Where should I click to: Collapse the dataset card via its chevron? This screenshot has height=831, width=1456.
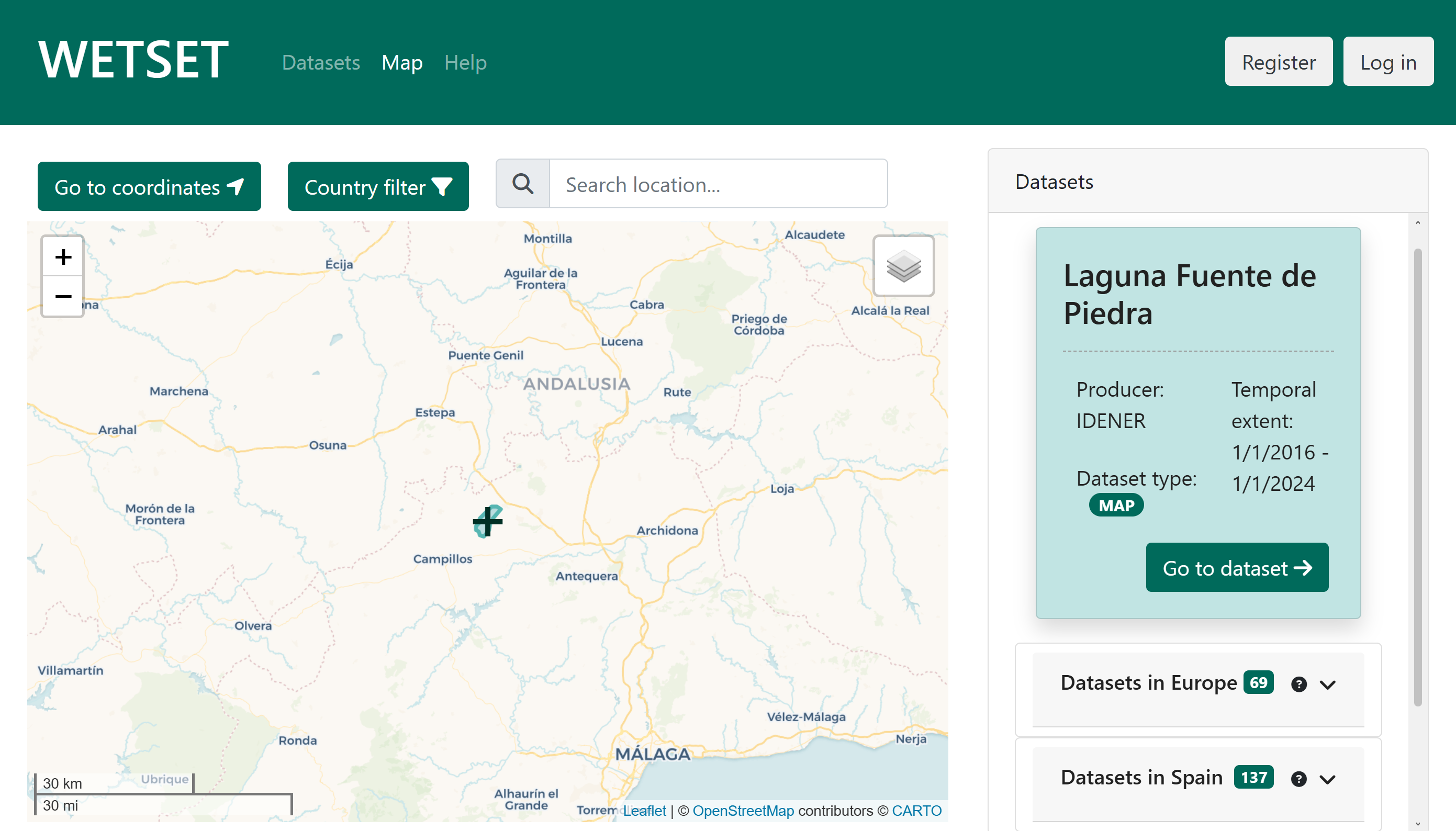pos(1328,684)
